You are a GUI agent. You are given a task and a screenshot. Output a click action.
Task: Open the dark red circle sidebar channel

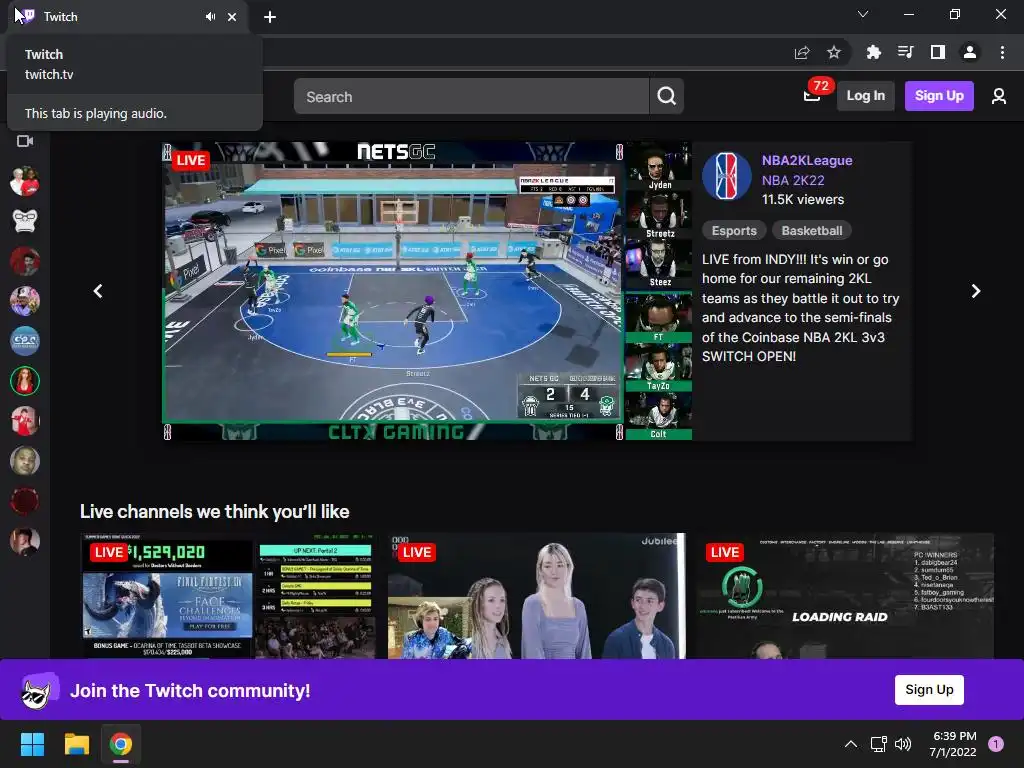coord(25,501)
